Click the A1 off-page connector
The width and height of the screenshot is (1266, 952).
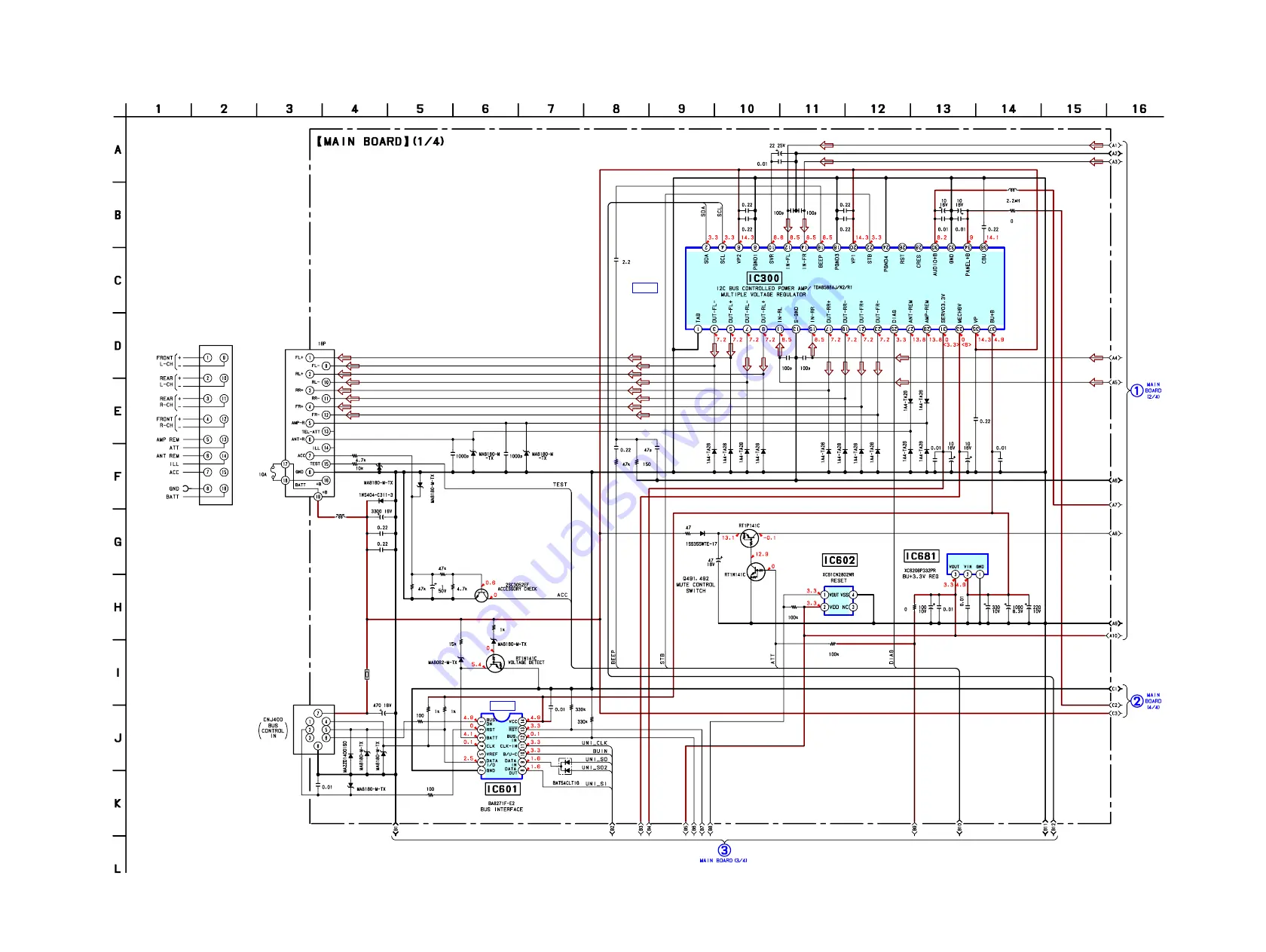pos(1115,145)
